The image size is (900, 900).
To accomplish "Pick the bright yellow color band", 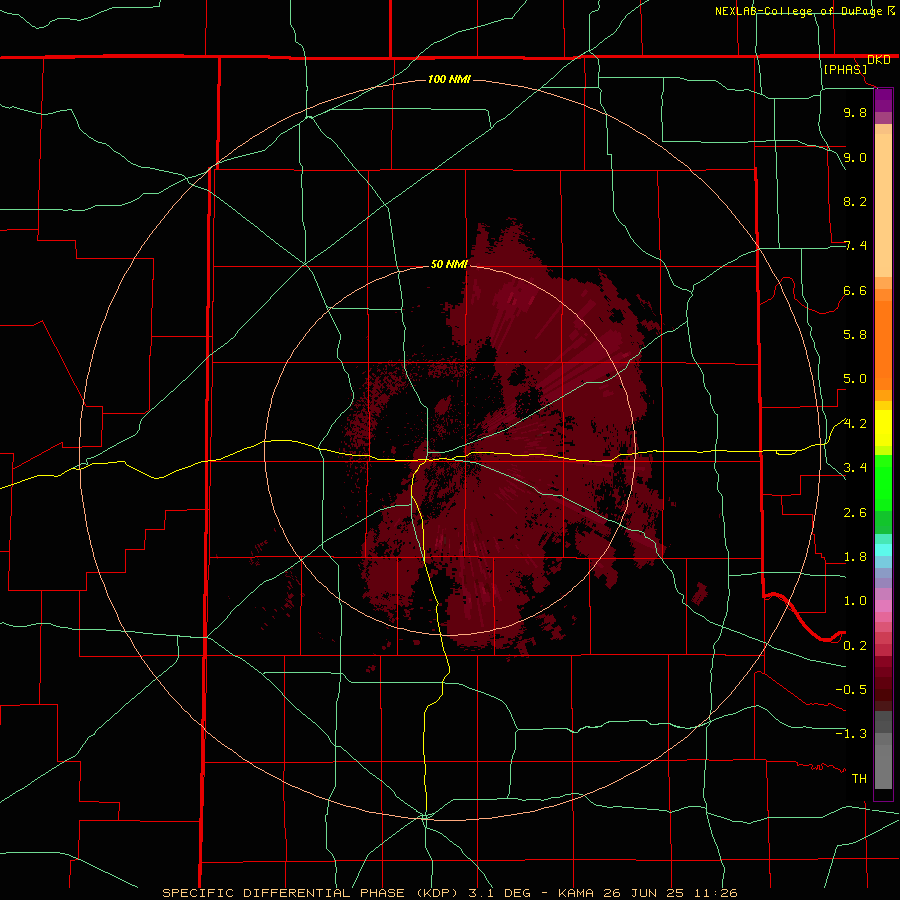I will [x=883, y=428].
